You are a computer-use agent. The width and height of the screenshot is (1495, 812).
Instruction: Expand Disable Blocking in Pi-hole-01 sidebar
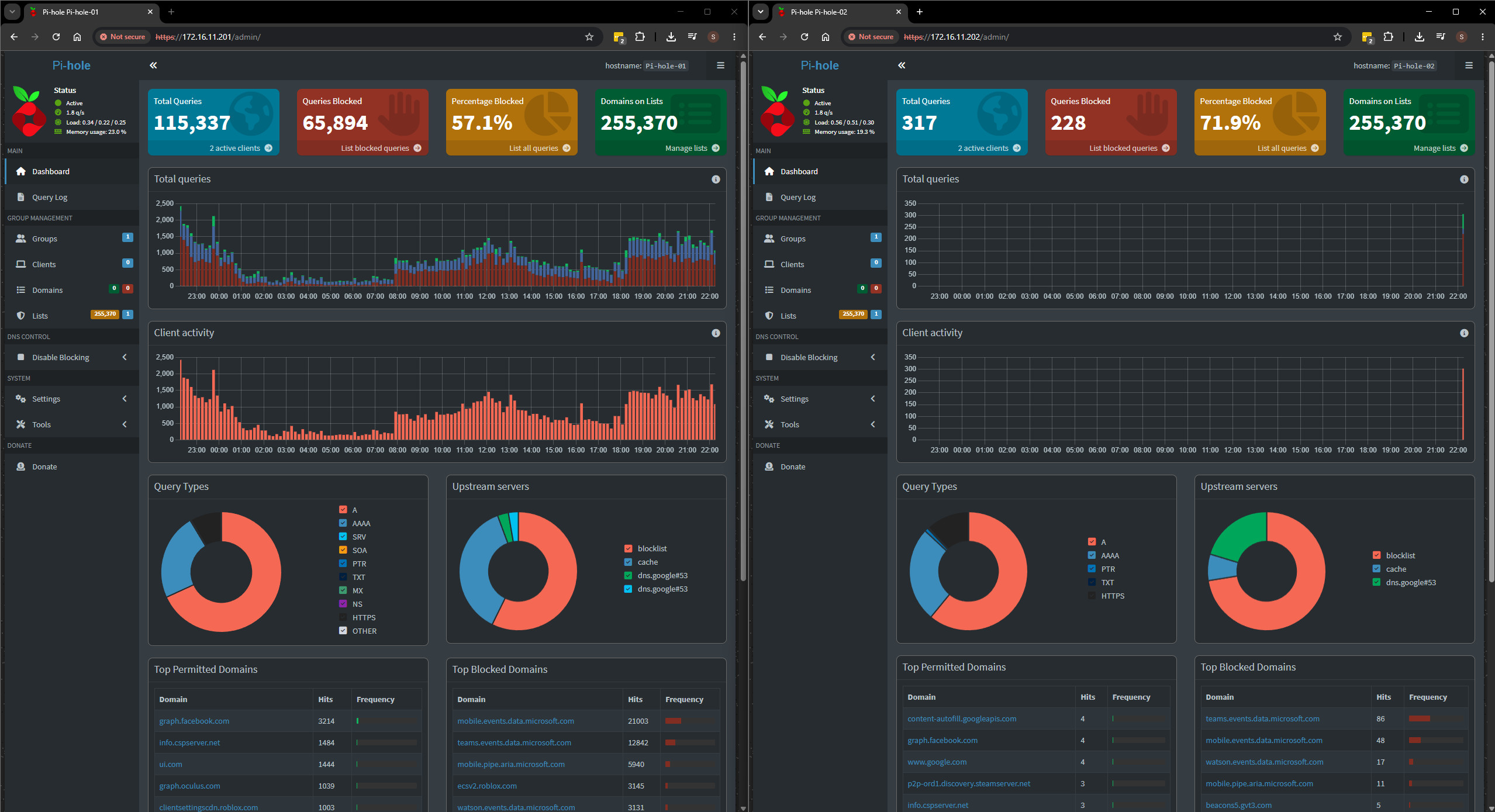(x=72, y=357)
